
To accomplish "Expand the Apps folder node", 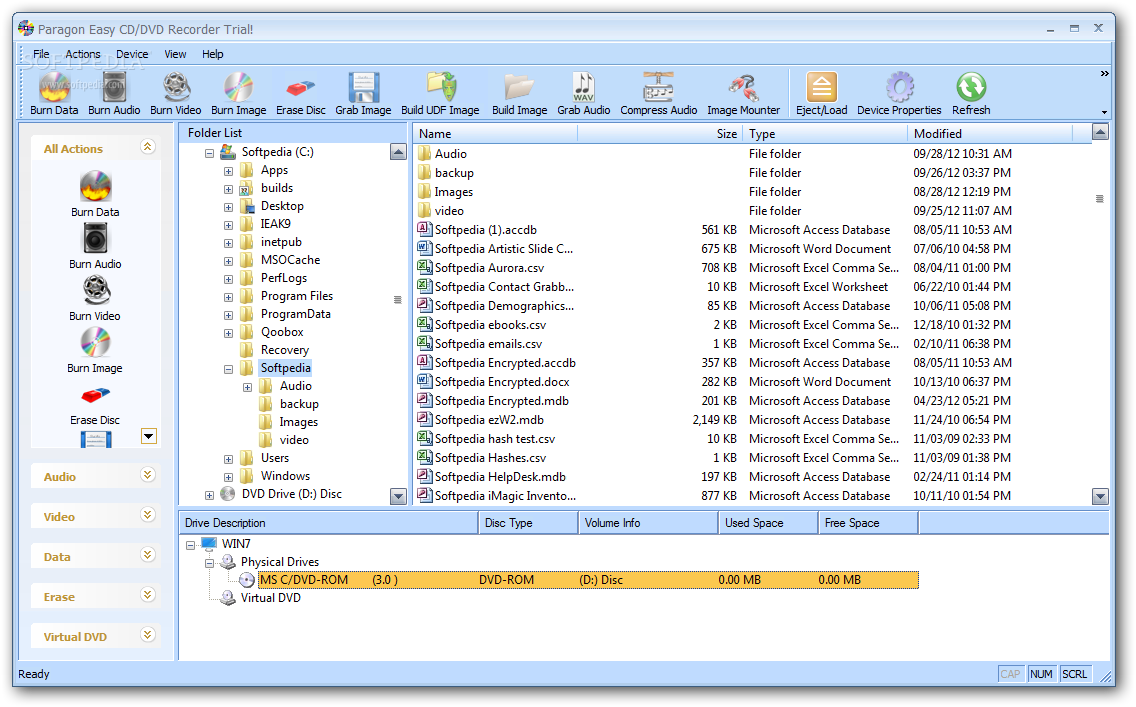I will click(228, 171).
